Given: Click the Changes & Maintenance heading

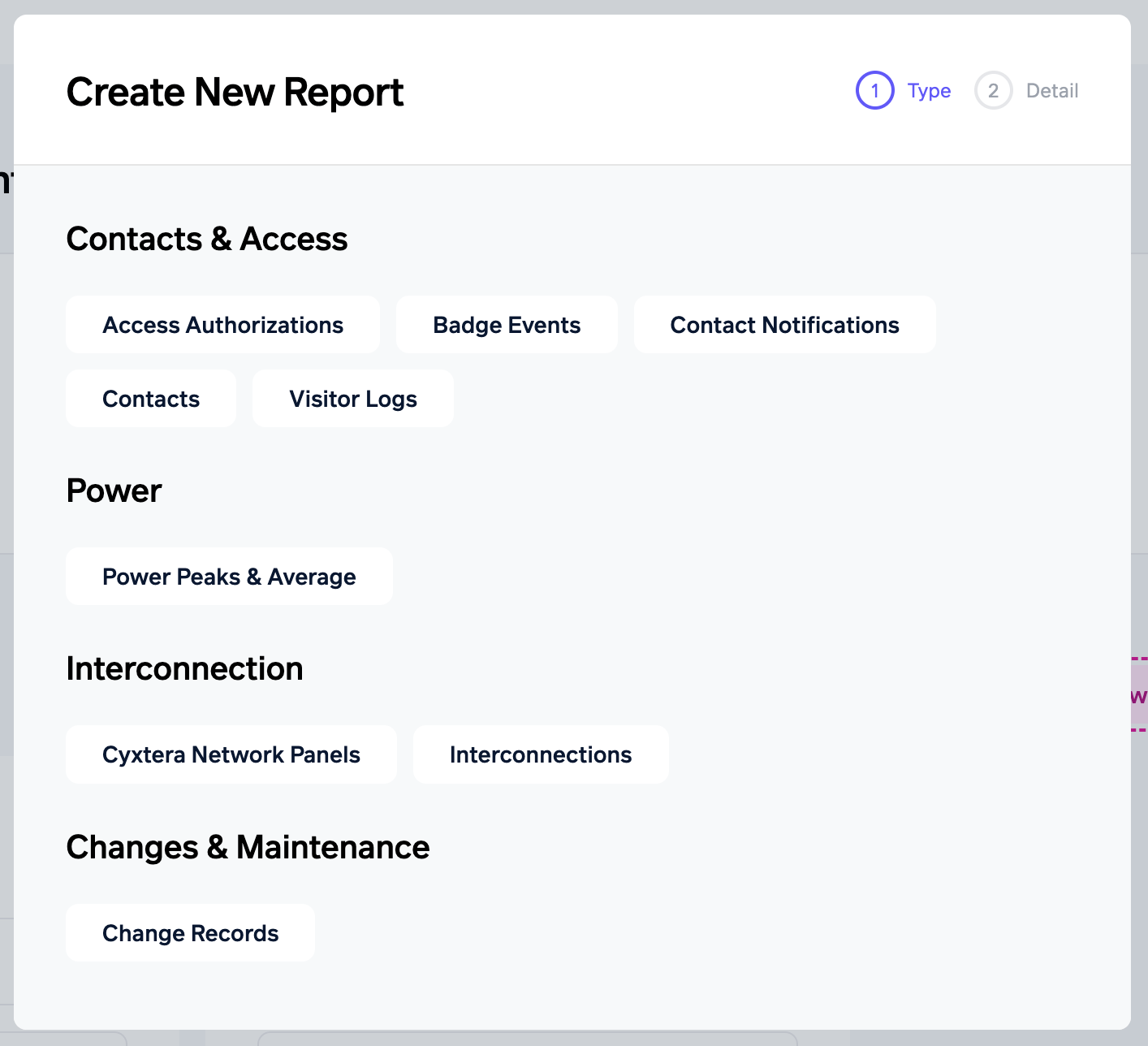Looking at the screenshot, I should pos(248,847).
